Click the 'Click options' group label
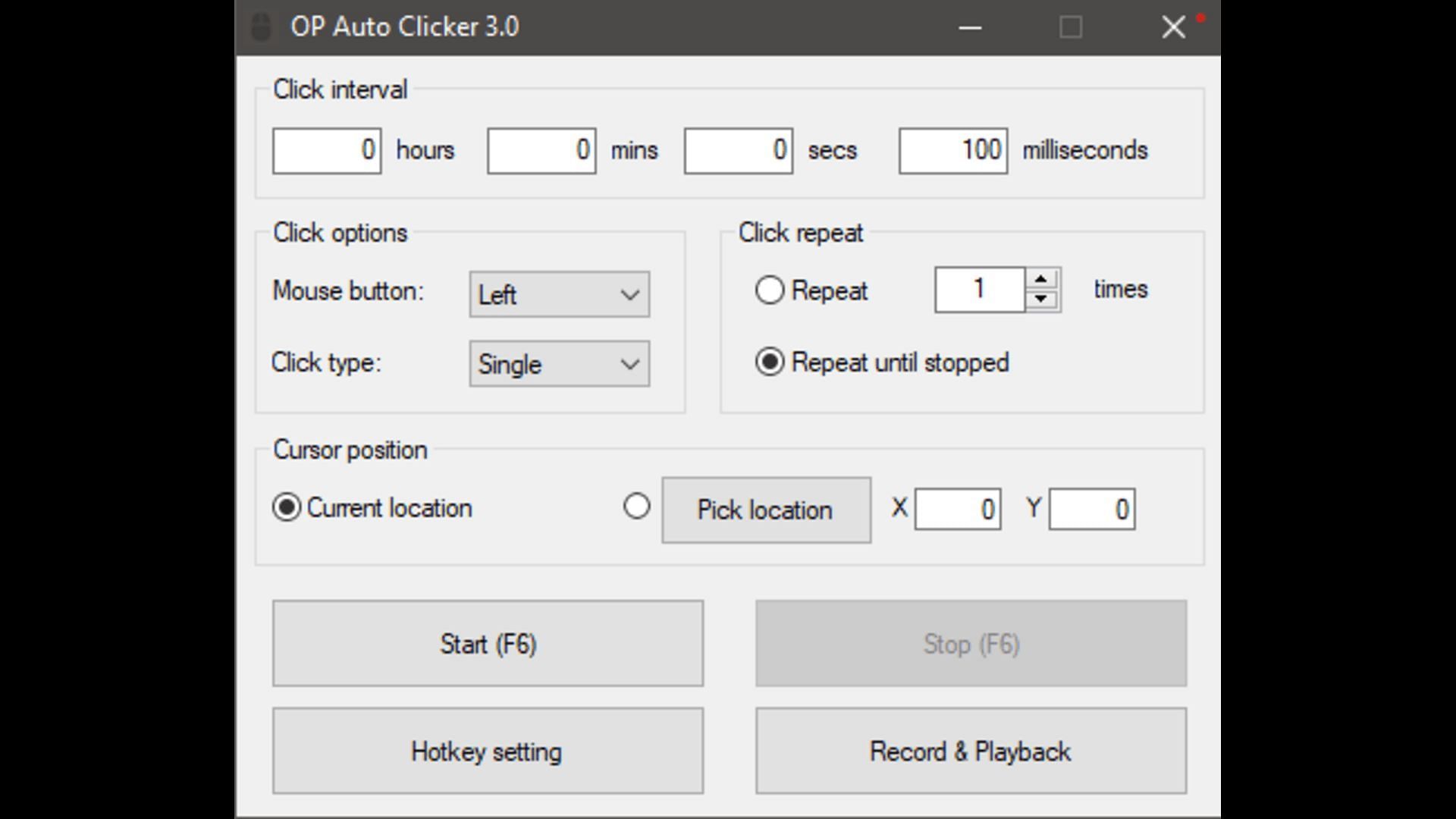Screen dimensions: 1456x819 click(340, 233)
